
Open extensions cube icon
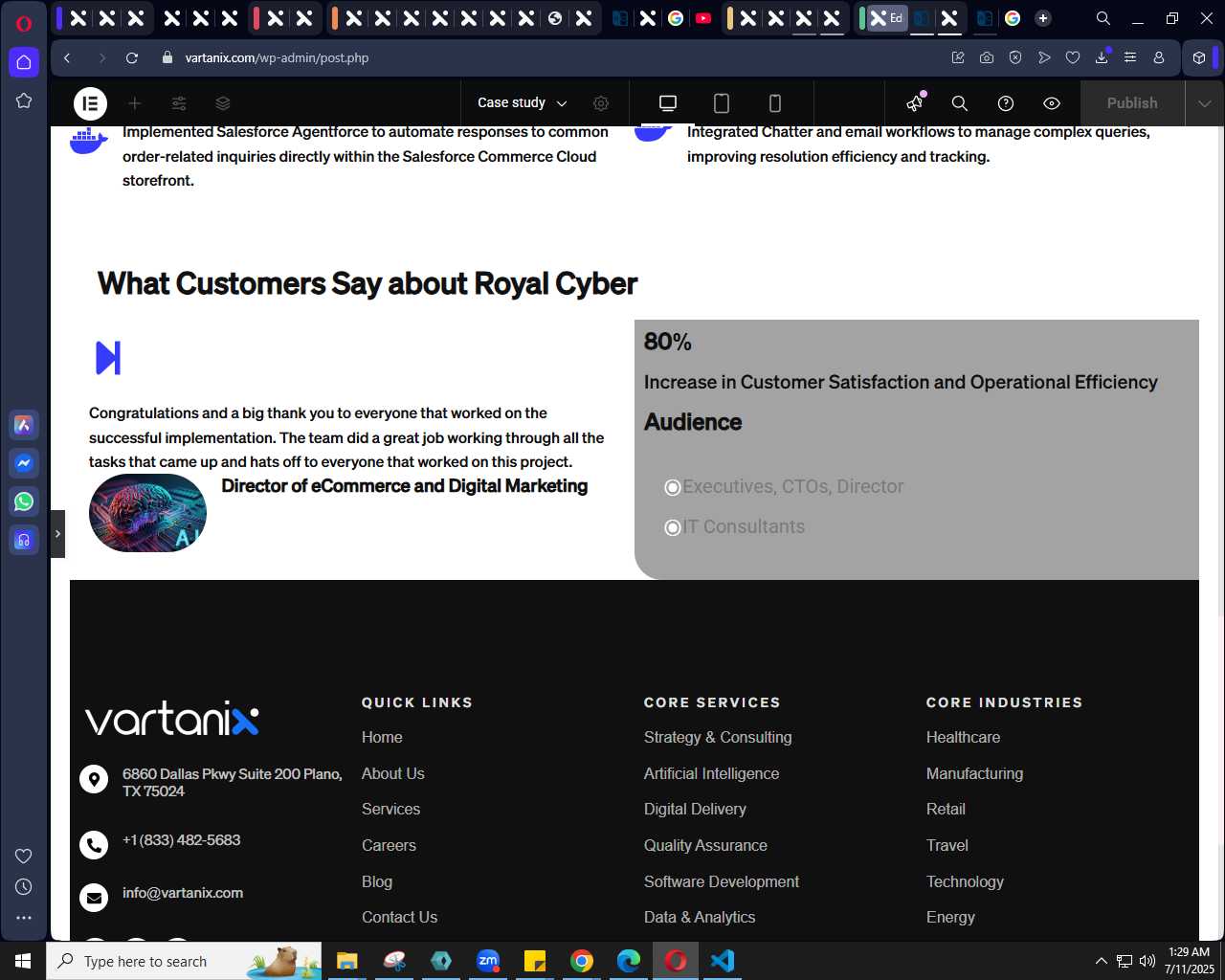[1199, 58]
